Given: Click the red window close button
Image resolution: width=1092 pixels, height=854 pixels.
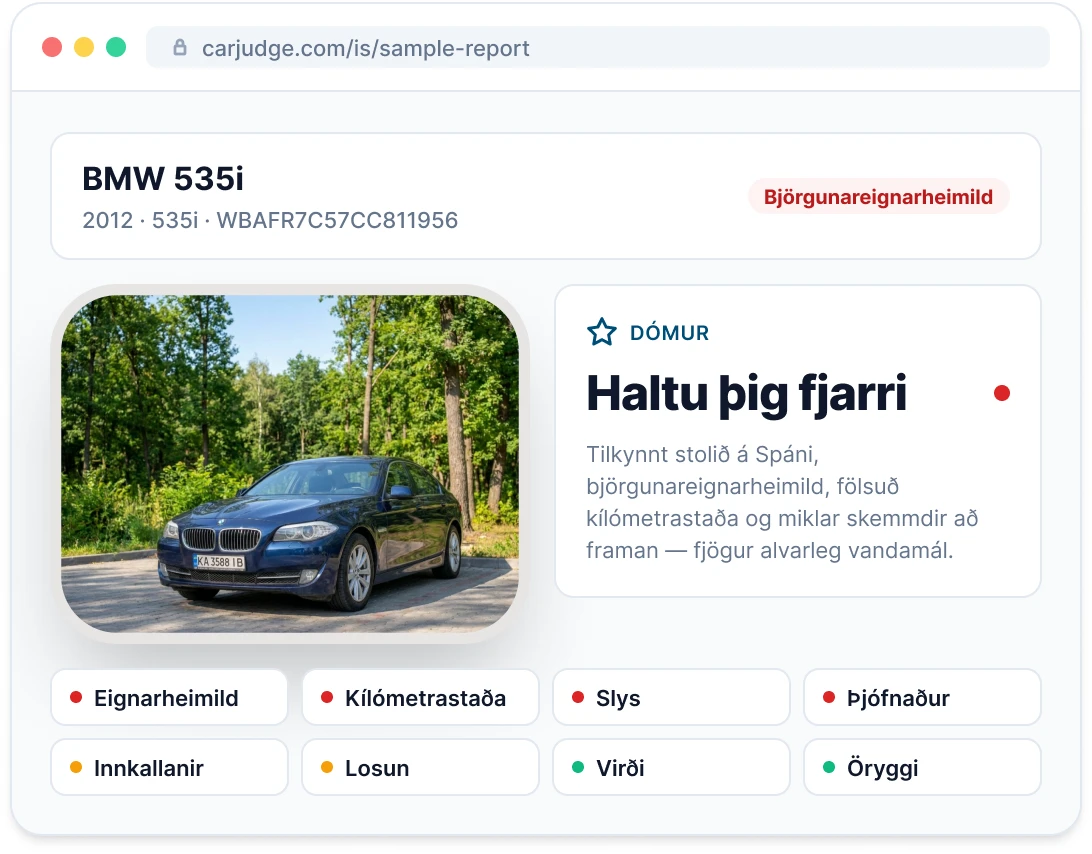Looking at the screenshot, I should (52, 47).
